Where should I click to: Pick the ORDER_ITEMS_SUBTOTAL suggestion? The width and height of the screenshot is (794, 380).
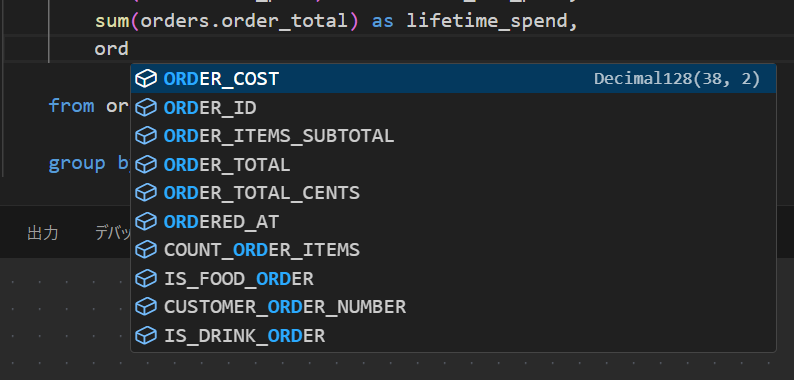coord(453,136)
